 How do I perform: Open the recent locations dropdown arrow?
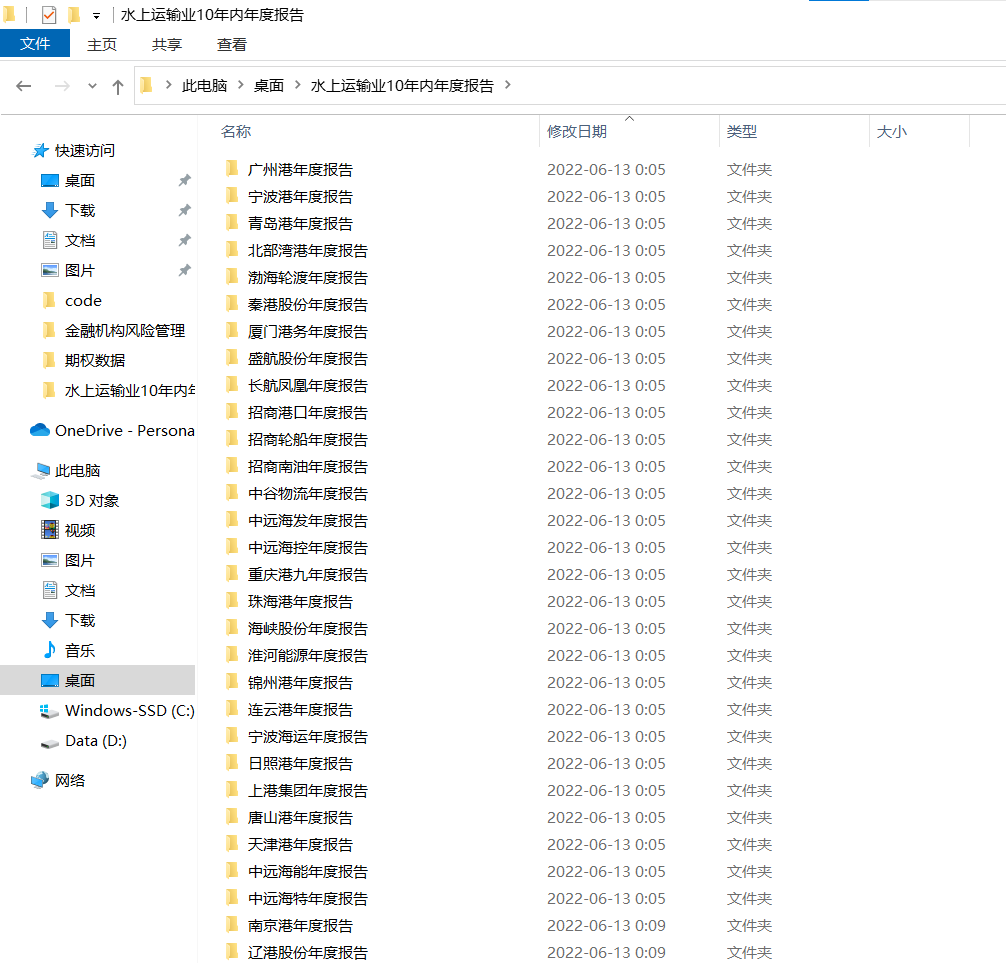(x=92, y=85)
